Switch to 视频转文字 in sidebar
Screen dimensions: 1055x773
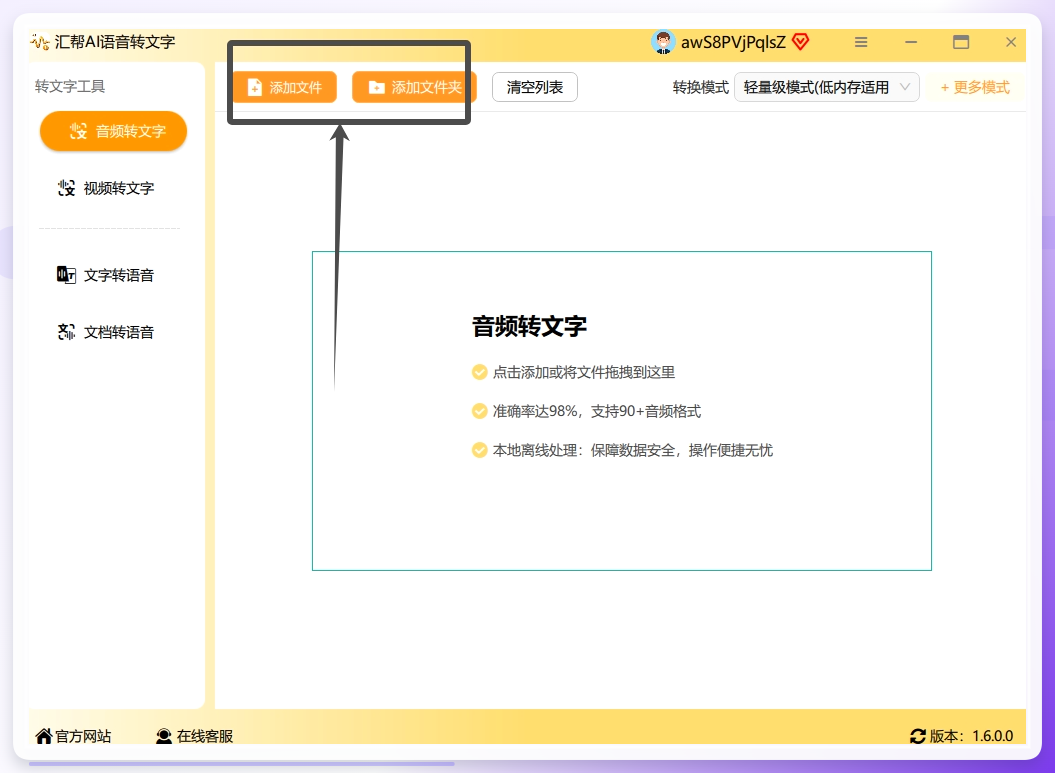point(106,188)
